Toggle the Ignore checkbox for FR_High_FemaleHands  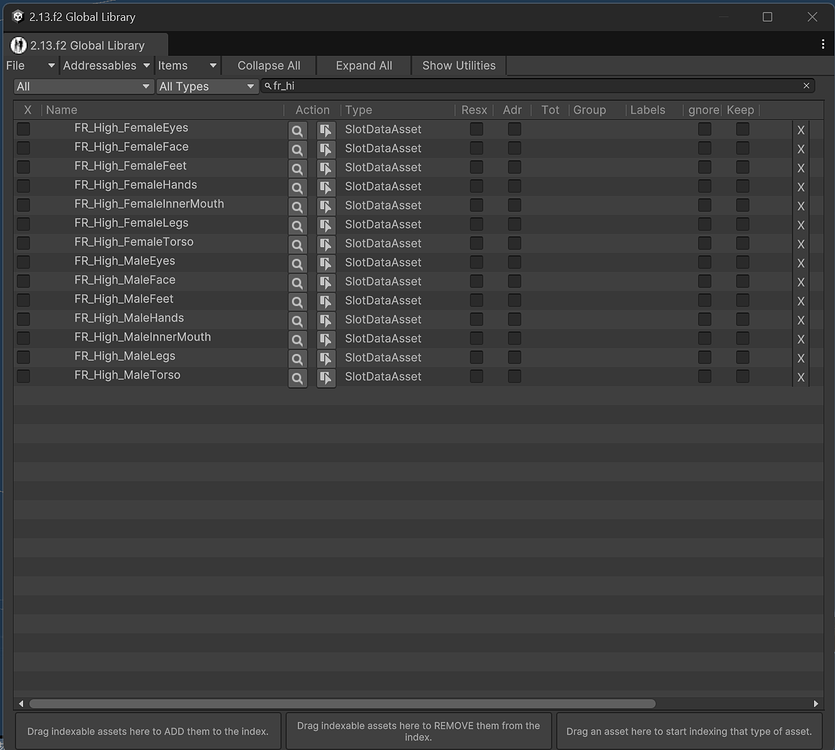703,185
